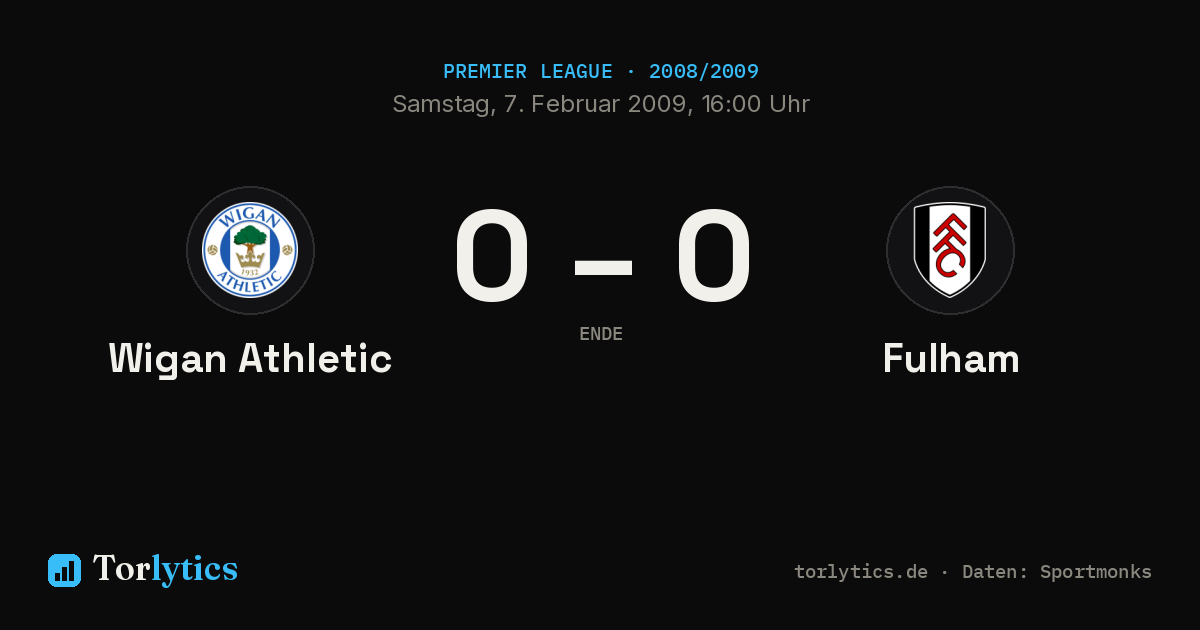Click the Fulham club crest
Image resolution: width=1200 pixels, height=630 pixels.
[950, 250]
